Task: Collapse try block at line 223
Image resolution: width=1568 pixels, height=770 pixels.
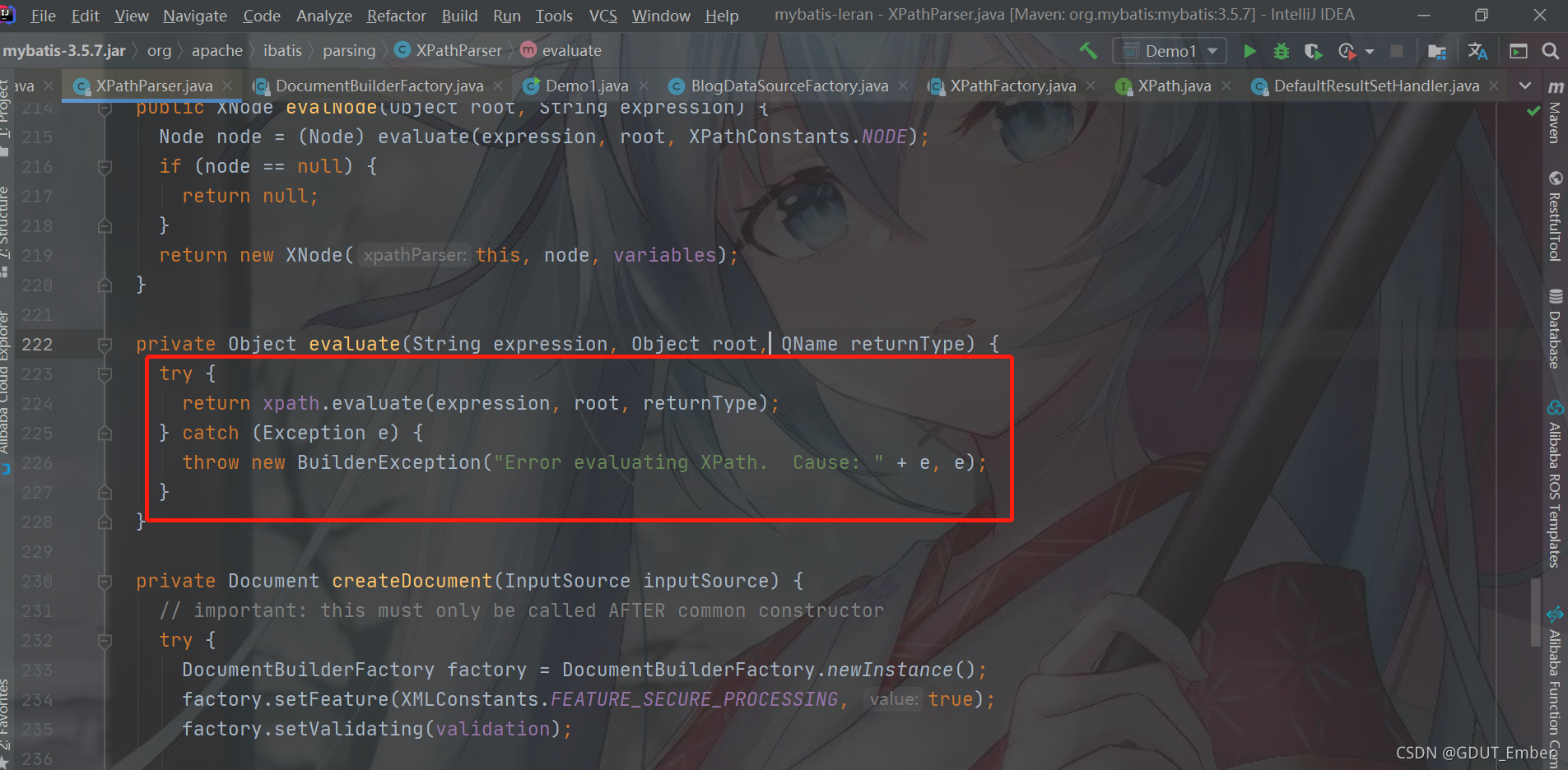Action: pos(105,374)
